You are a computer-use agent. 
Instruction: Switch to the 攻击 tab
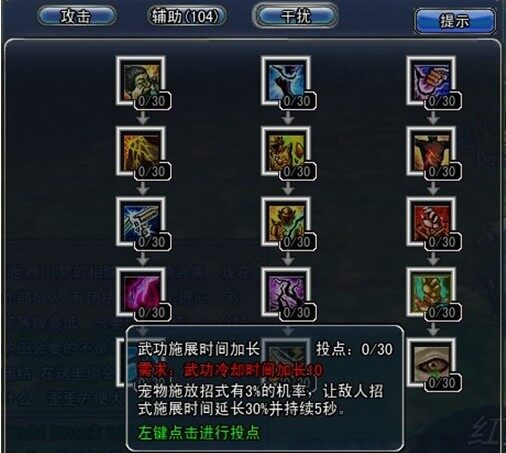click(x=77, y=16)
